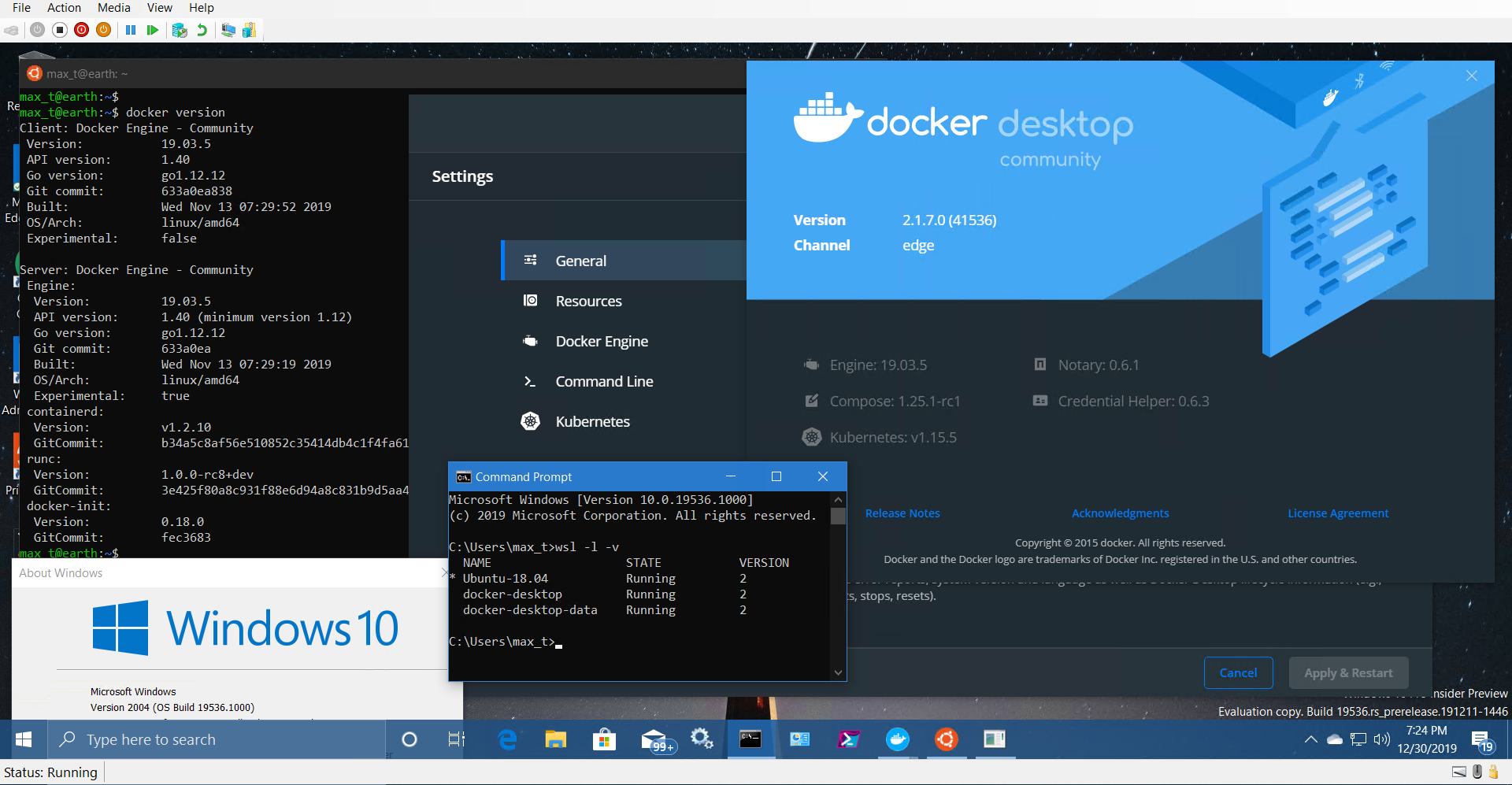The width and height of the screenshot is (1512, 785).
Task: Open the notification center with 19 badge
Action: tap(1483, 741)
